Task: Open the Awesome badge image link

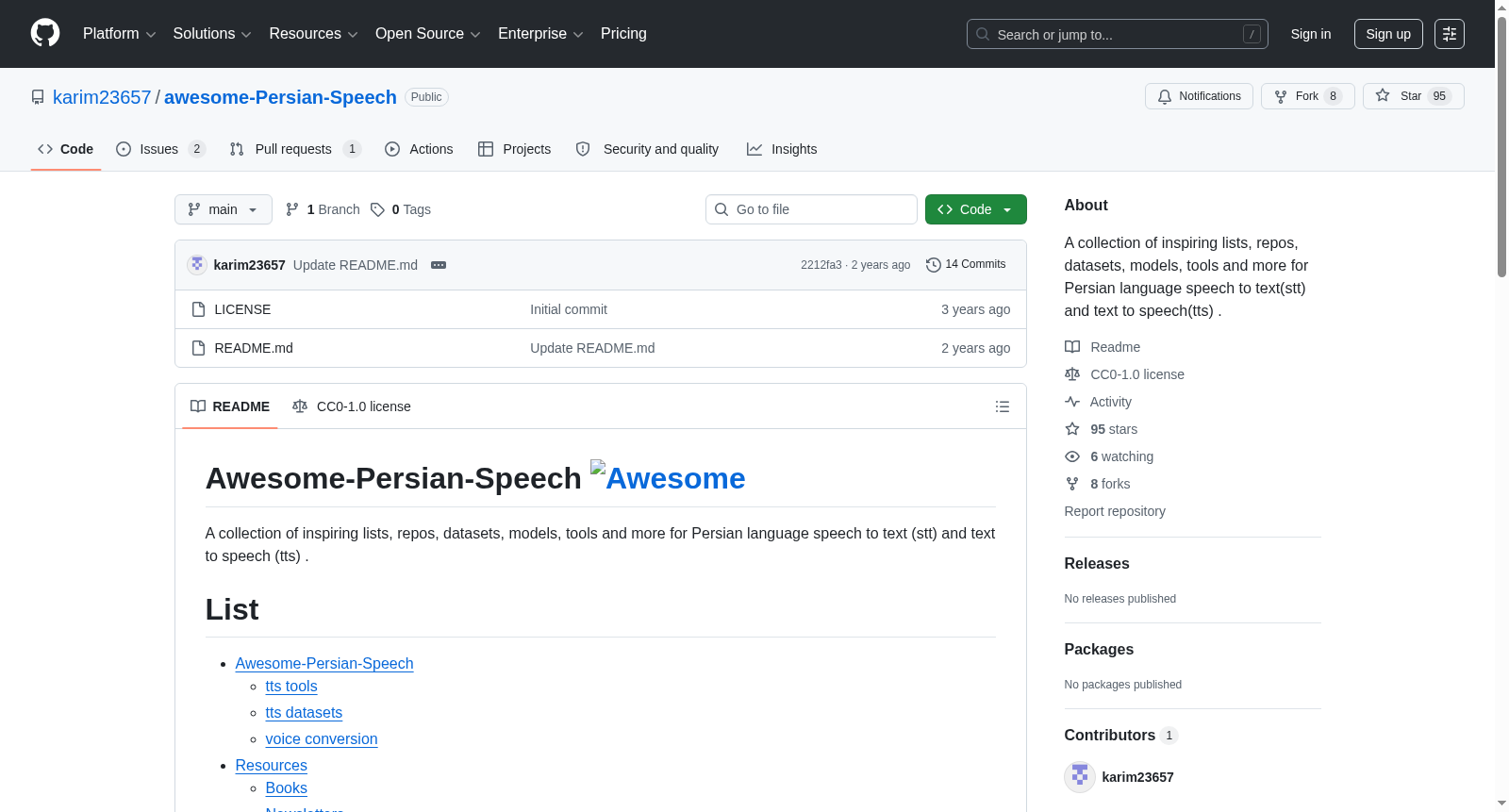Action: [668, 477]
